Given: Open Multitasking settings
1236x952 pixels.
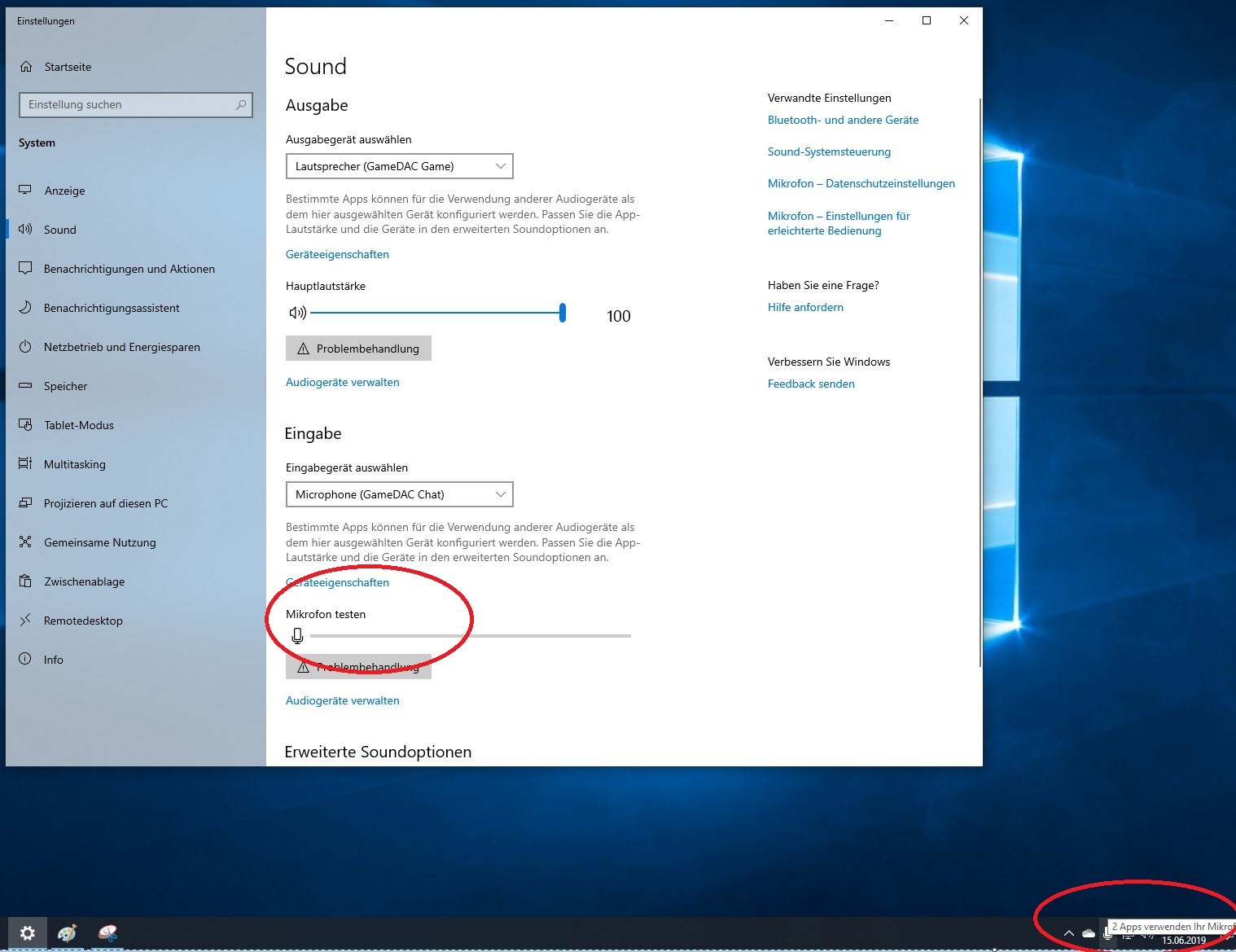Looking at the screenshot, I should click(x=136, y=464).
